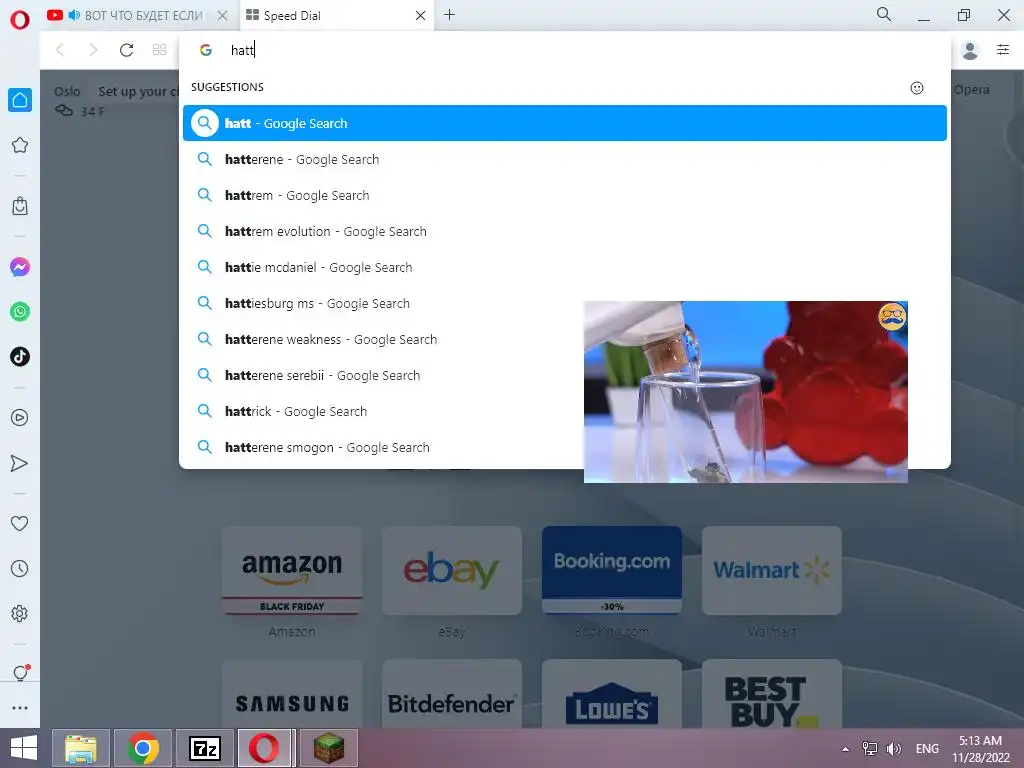
Task: Click the lightbulb tips icon with red dot
Action: (21, 673)
